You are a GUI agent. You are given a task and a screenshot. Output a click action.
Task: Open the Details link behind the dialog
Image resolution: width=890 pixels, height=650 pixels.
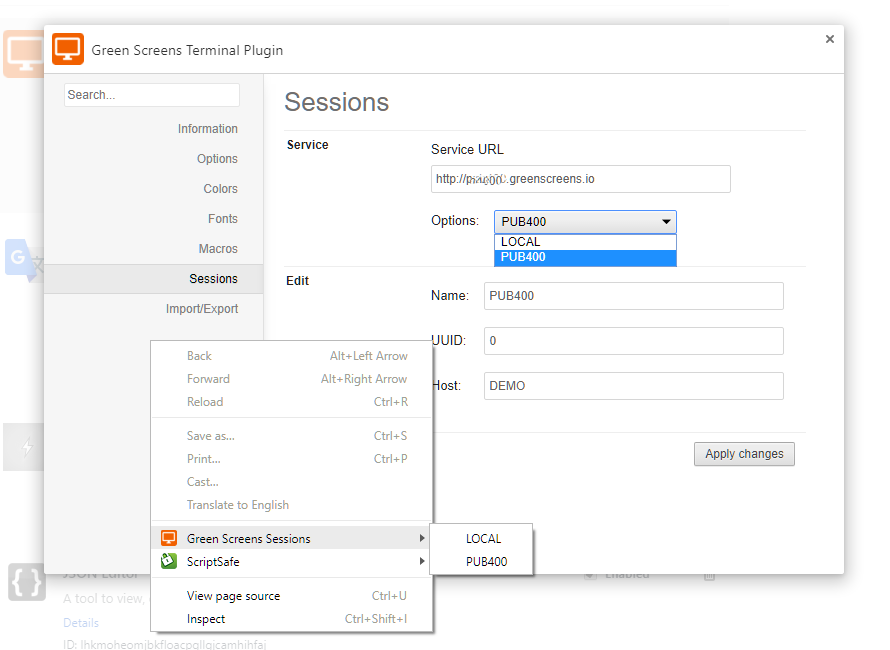[81, 623]
